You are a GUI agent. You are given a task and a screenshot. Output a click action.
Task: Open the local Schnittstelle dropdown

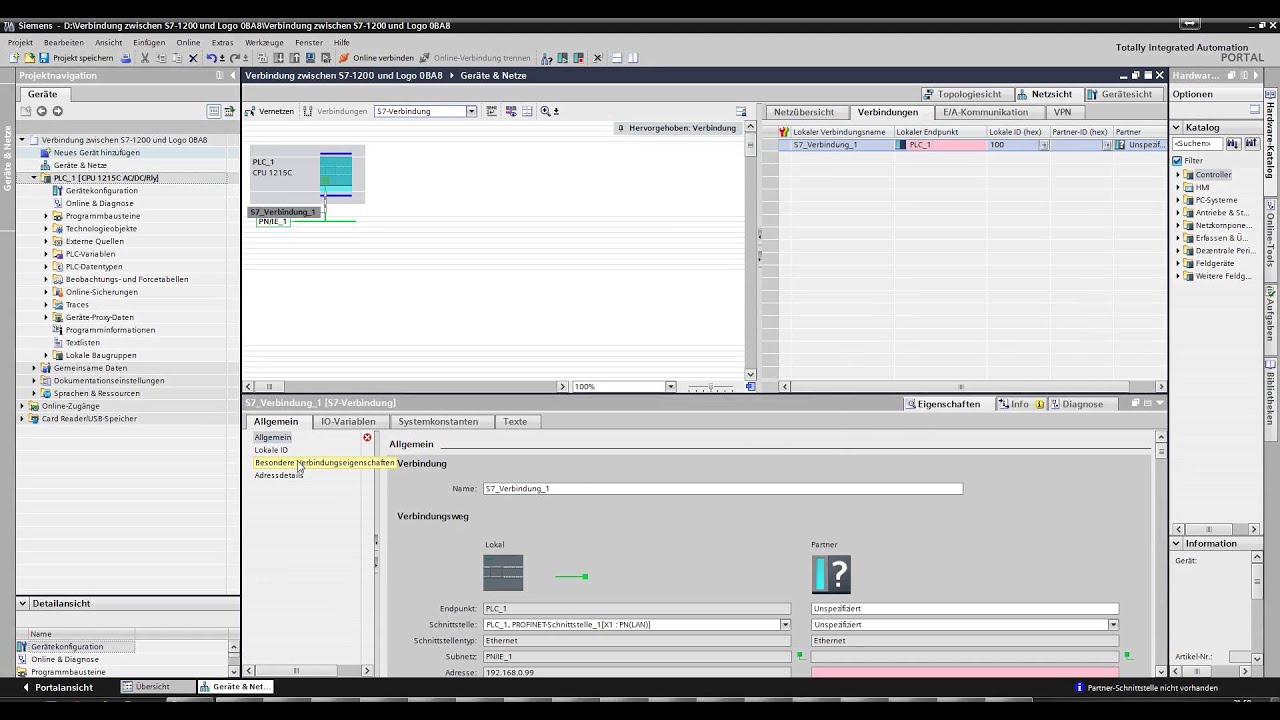coord(785,625)
